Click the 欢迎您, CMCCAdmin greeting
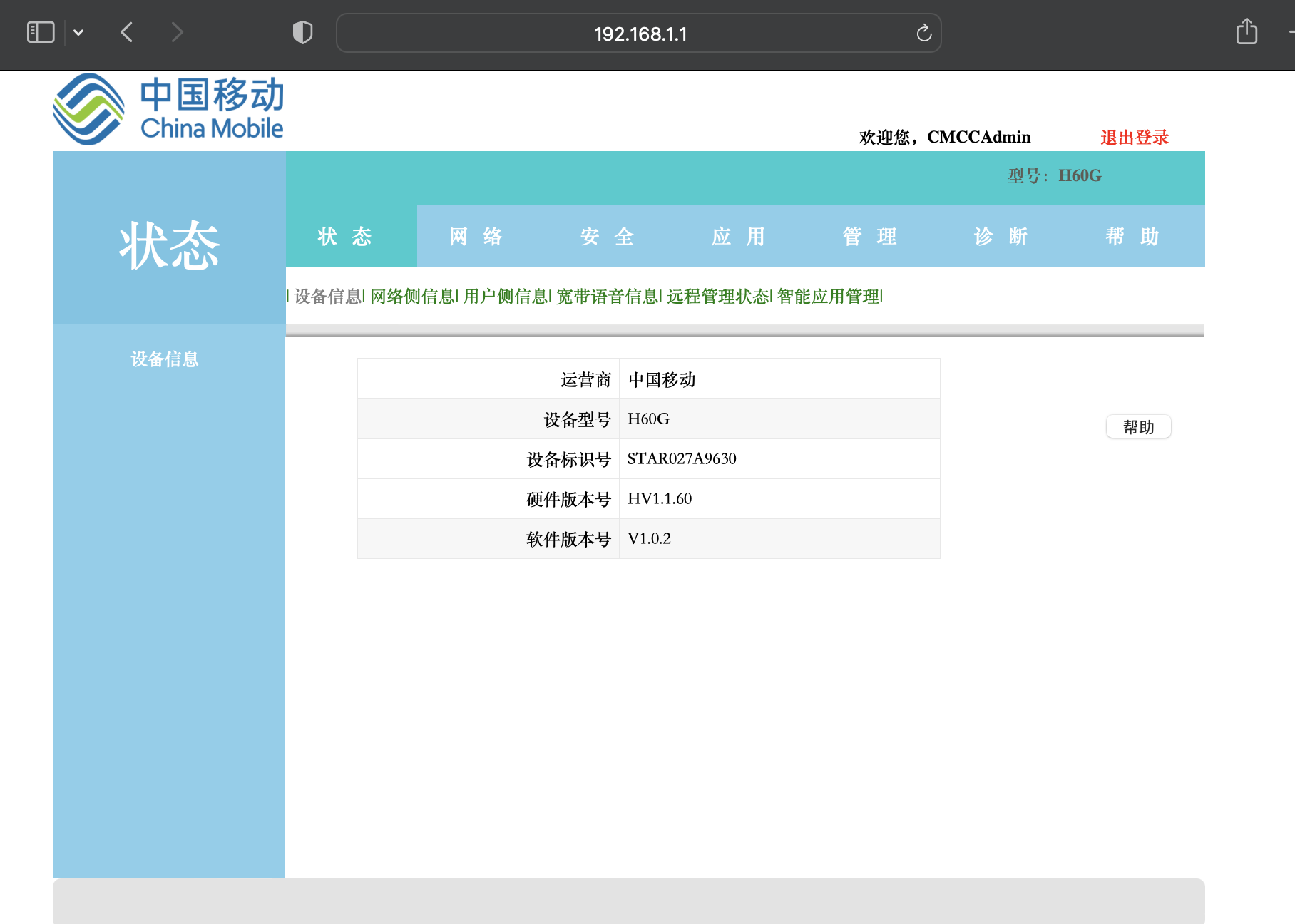 pyautogui.click(x=945, y=138)
